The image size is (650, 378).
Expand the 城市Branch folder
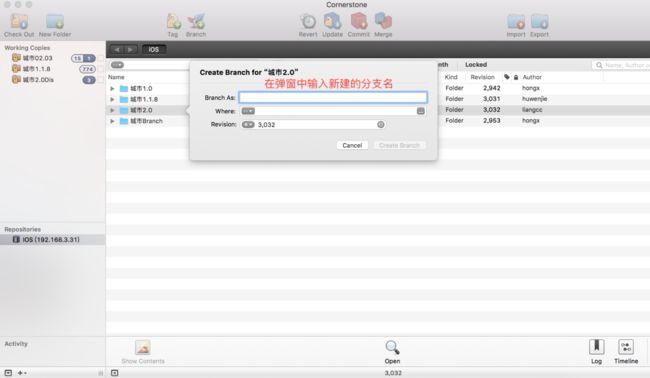[x=112, y=121]
